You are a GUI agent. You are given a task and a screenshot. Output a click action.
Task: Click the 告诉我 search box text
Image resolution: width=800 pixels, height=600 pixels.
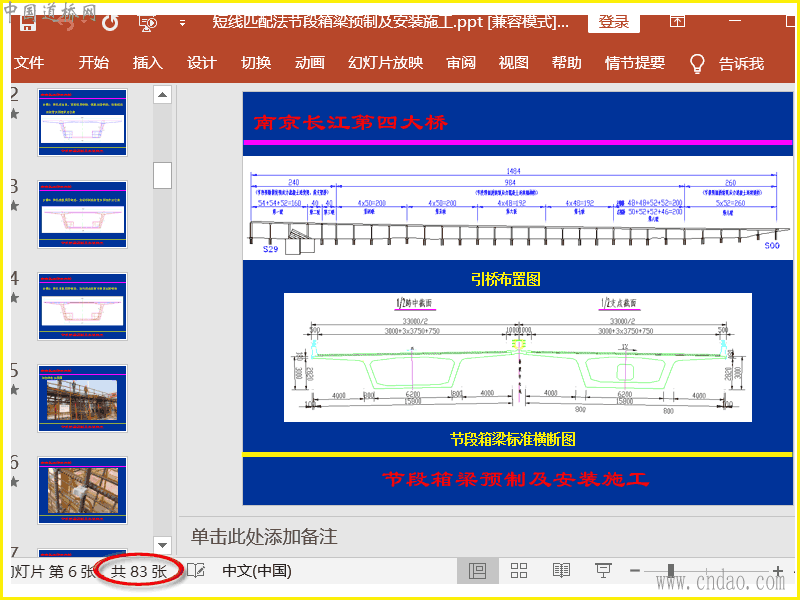coord(741,63)
